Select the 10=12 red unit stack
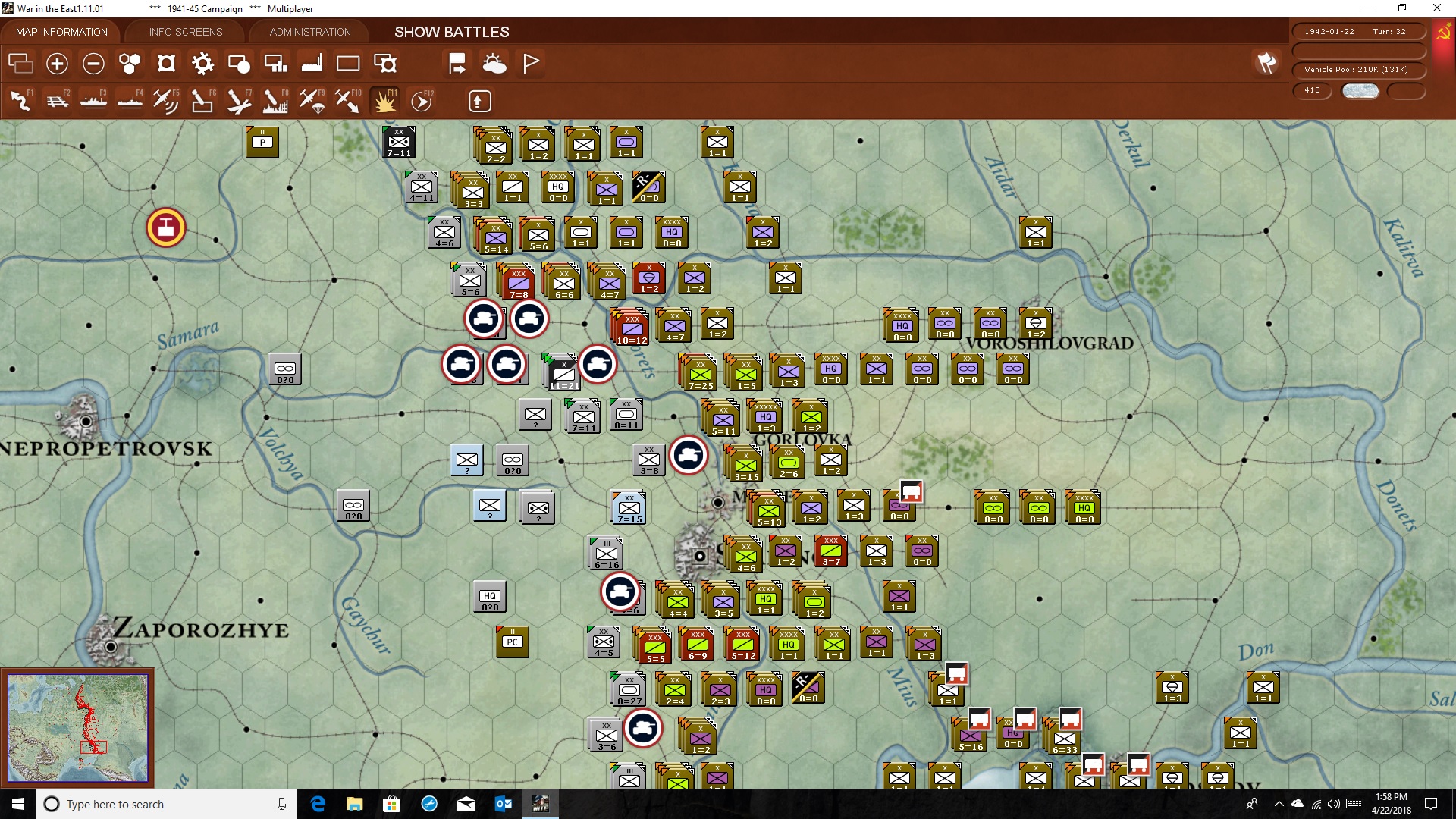The height and width of the screenshot is (819, 1456). point(630,327)
